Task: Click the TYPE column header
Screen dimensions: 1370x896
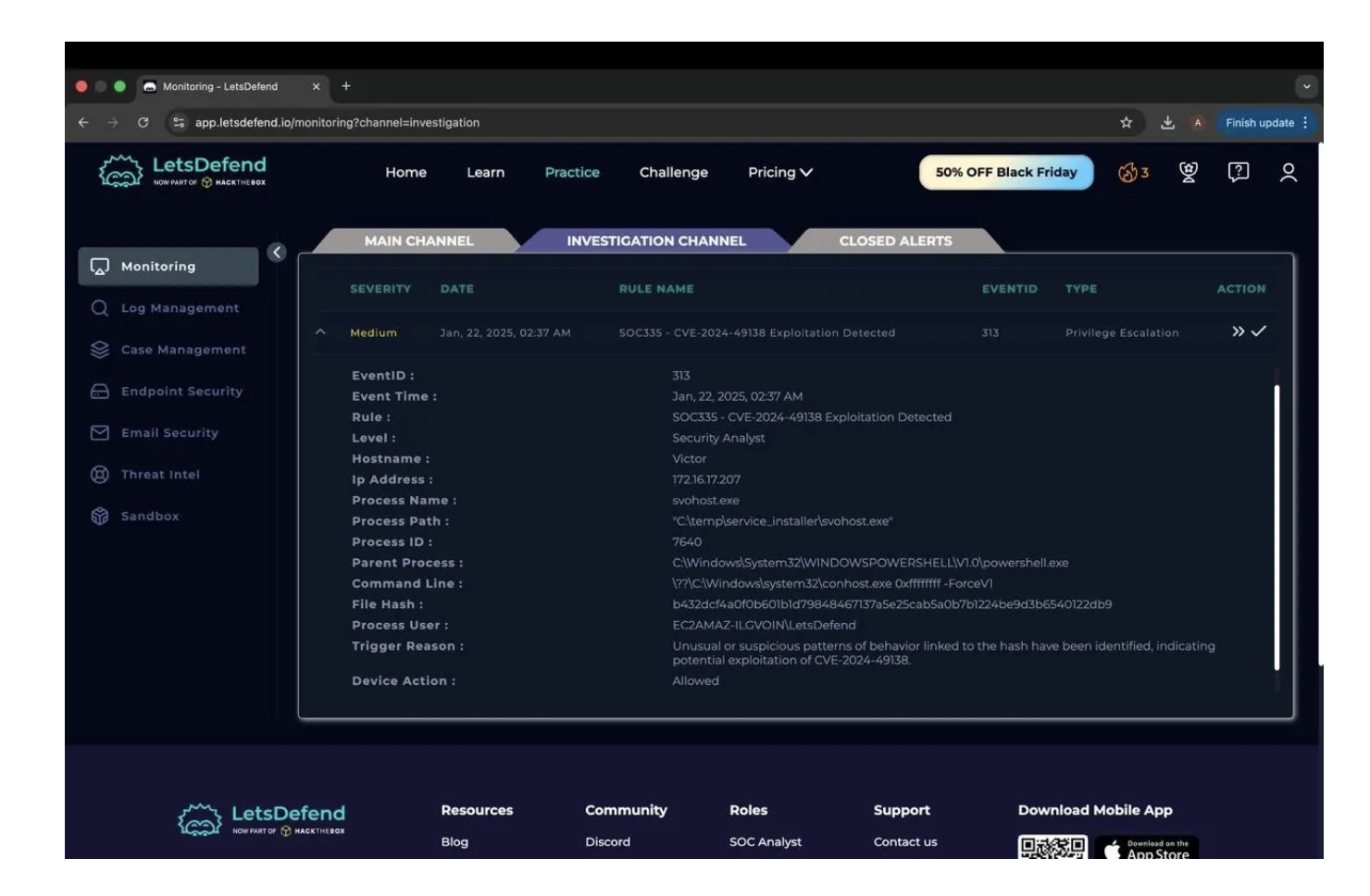Action: 1081,289
